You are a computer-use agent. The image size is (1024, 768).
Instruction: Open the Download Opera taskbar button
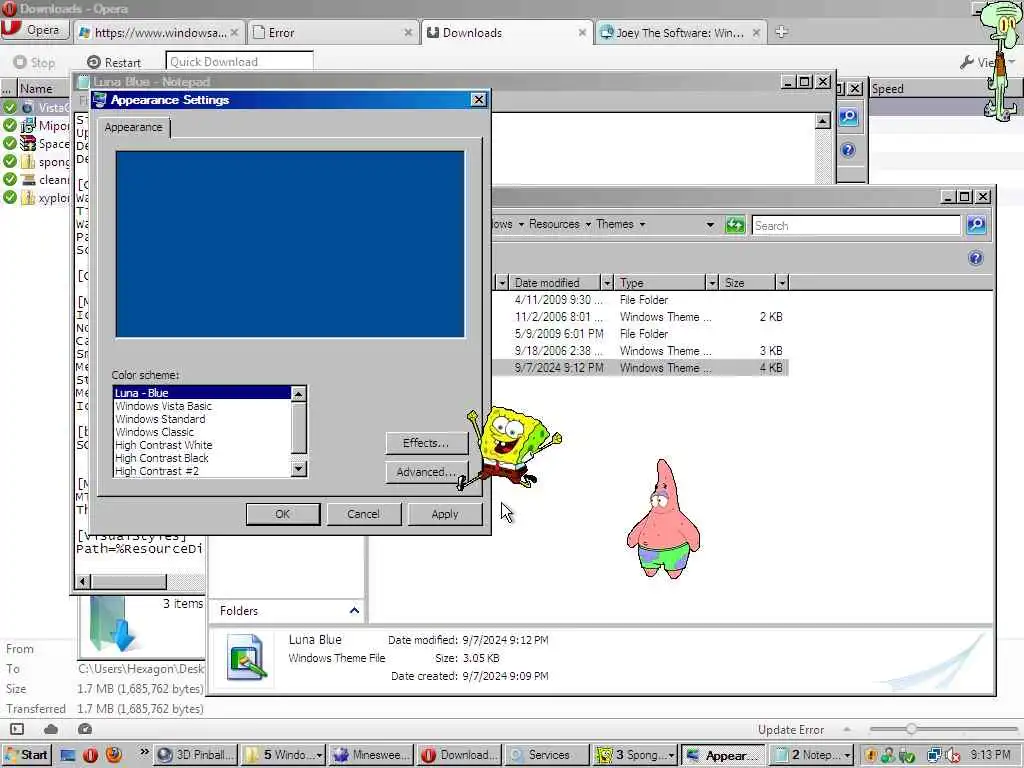[x=459, y=755]
